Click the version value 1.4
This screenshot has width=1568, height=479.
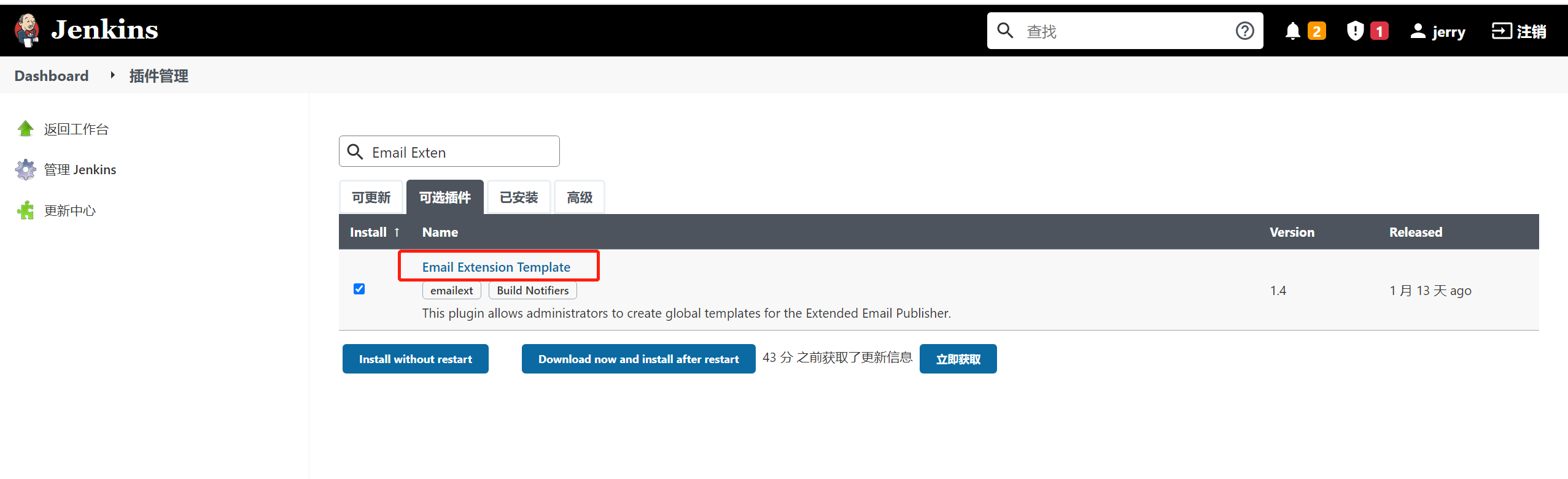click(1278, 290)
